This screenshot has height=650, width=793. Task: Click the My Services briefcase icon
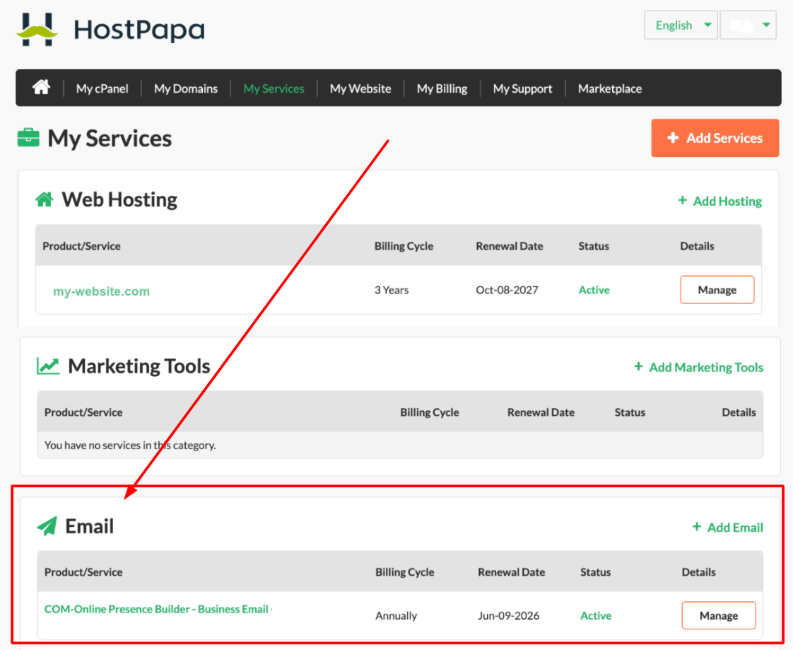point(28,138)
